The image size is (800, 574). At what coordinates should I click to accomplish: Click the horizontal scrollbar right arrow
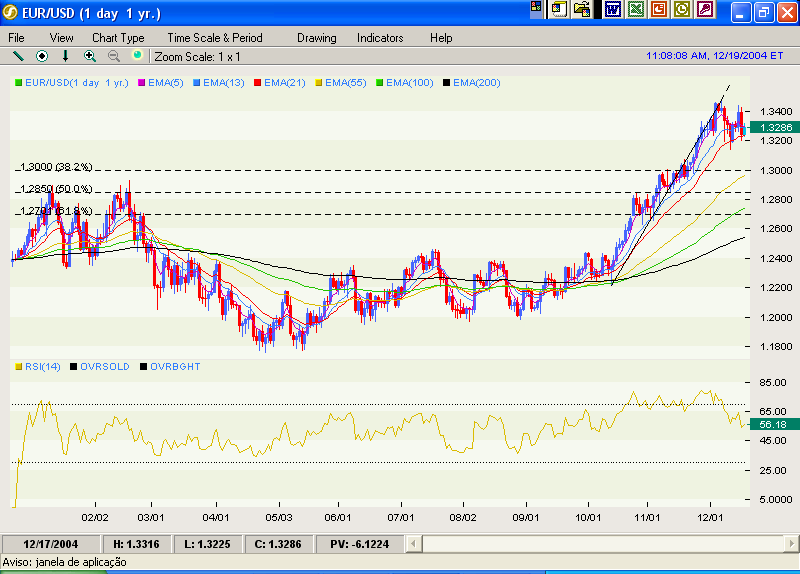[790, 543]
